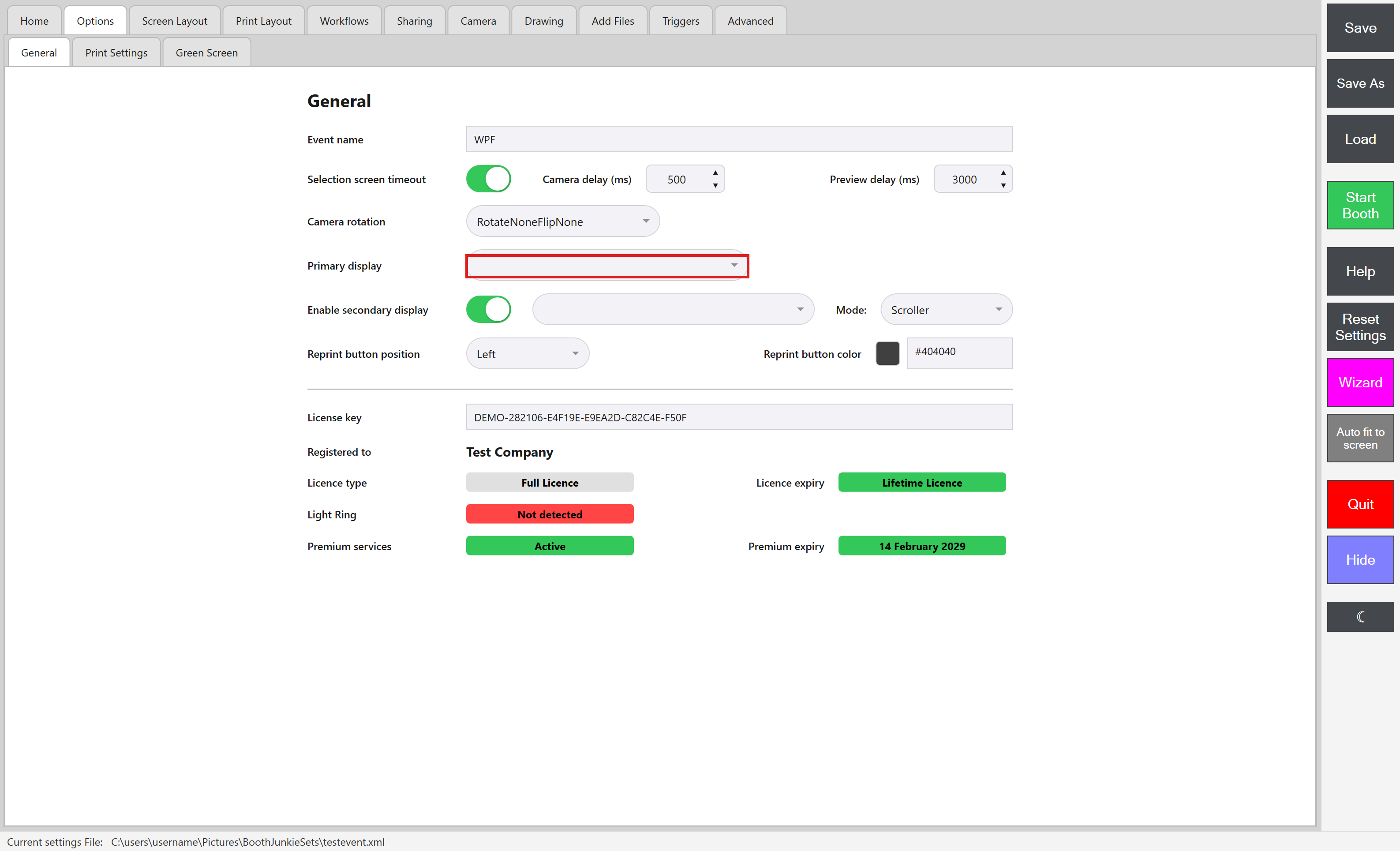
Task: Click Auto fit to screen button
Action: point(1360,438)
